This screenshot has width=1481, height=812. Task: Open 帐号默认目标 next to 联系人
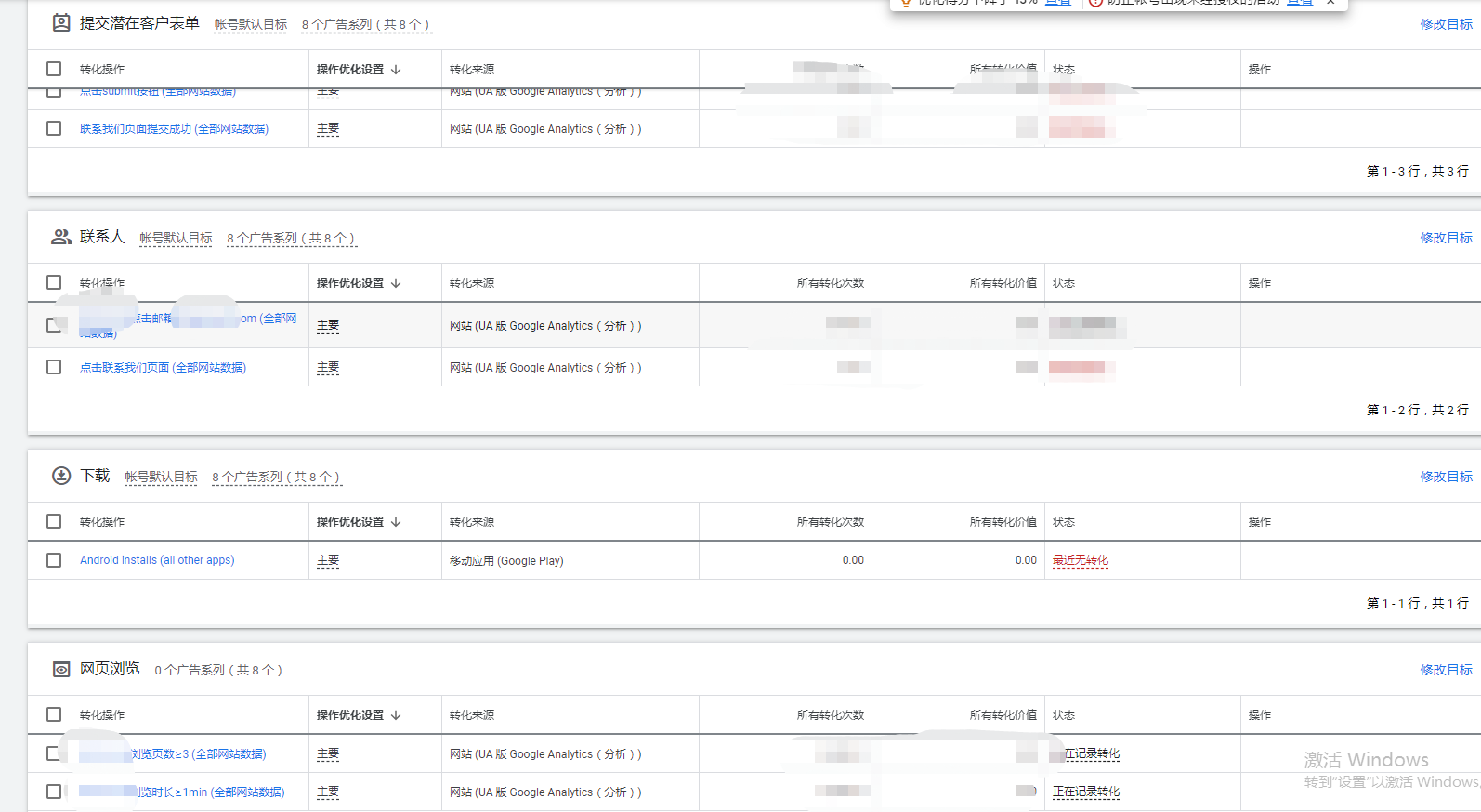pyautogui.click(x=176, y=239)
